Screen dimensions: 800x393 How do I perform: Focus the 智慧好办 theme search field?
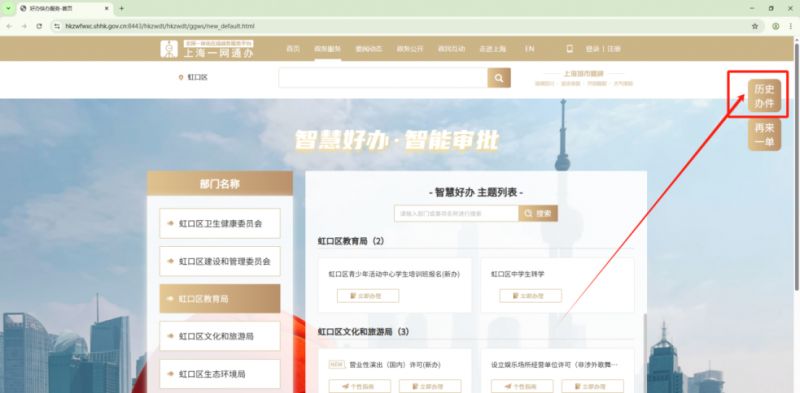pos(456,213)
